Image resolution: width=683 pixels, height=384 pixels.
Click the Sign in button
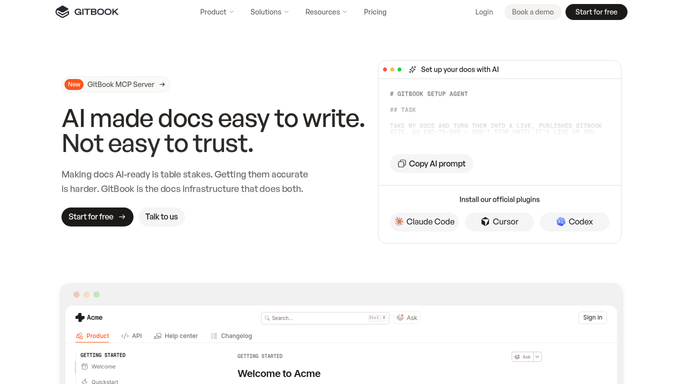click(592, 317)
